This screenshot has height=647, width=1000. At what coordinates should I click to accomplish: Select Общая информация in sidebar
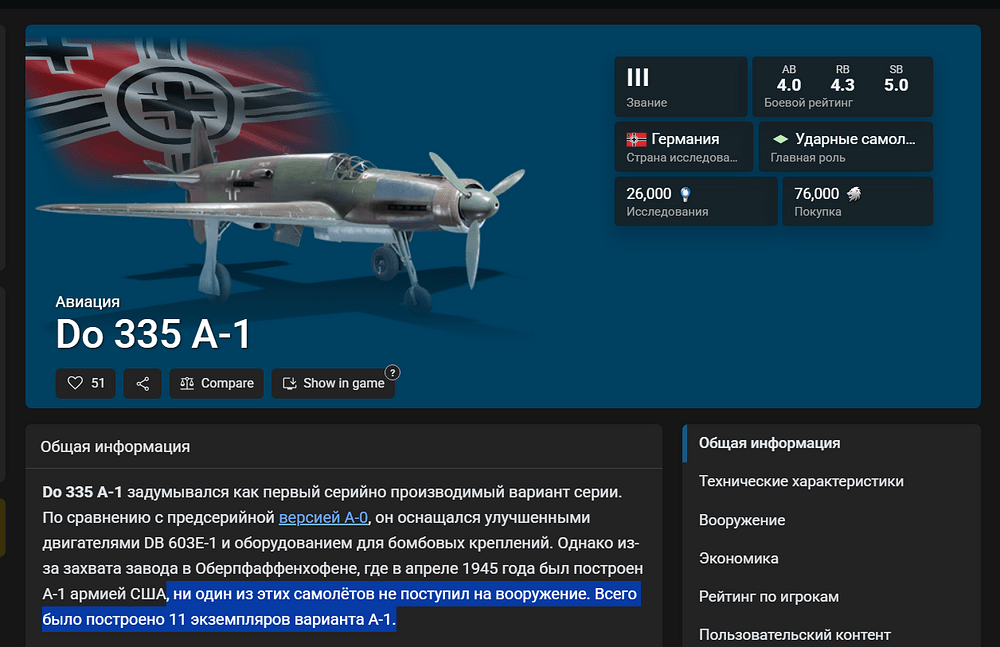click(x=769, y=443)
